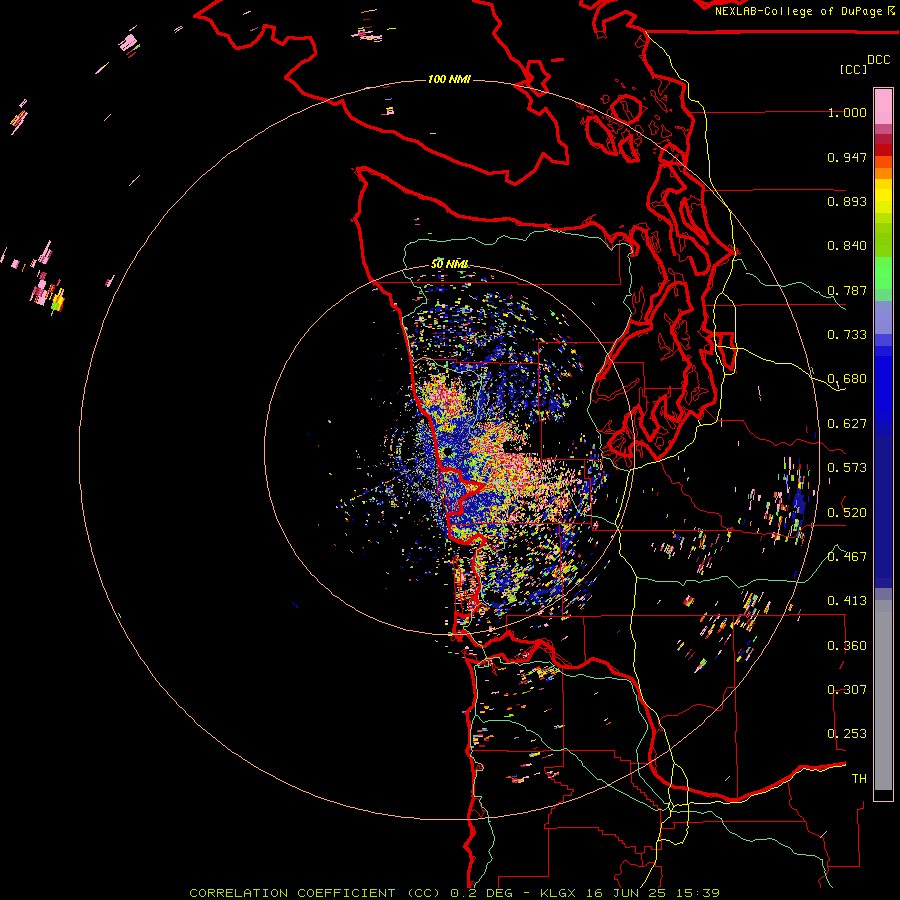Screen dimensions: 900x900
Task: Click the 0.413 value on the scale
Action: [x=847, y=601]
